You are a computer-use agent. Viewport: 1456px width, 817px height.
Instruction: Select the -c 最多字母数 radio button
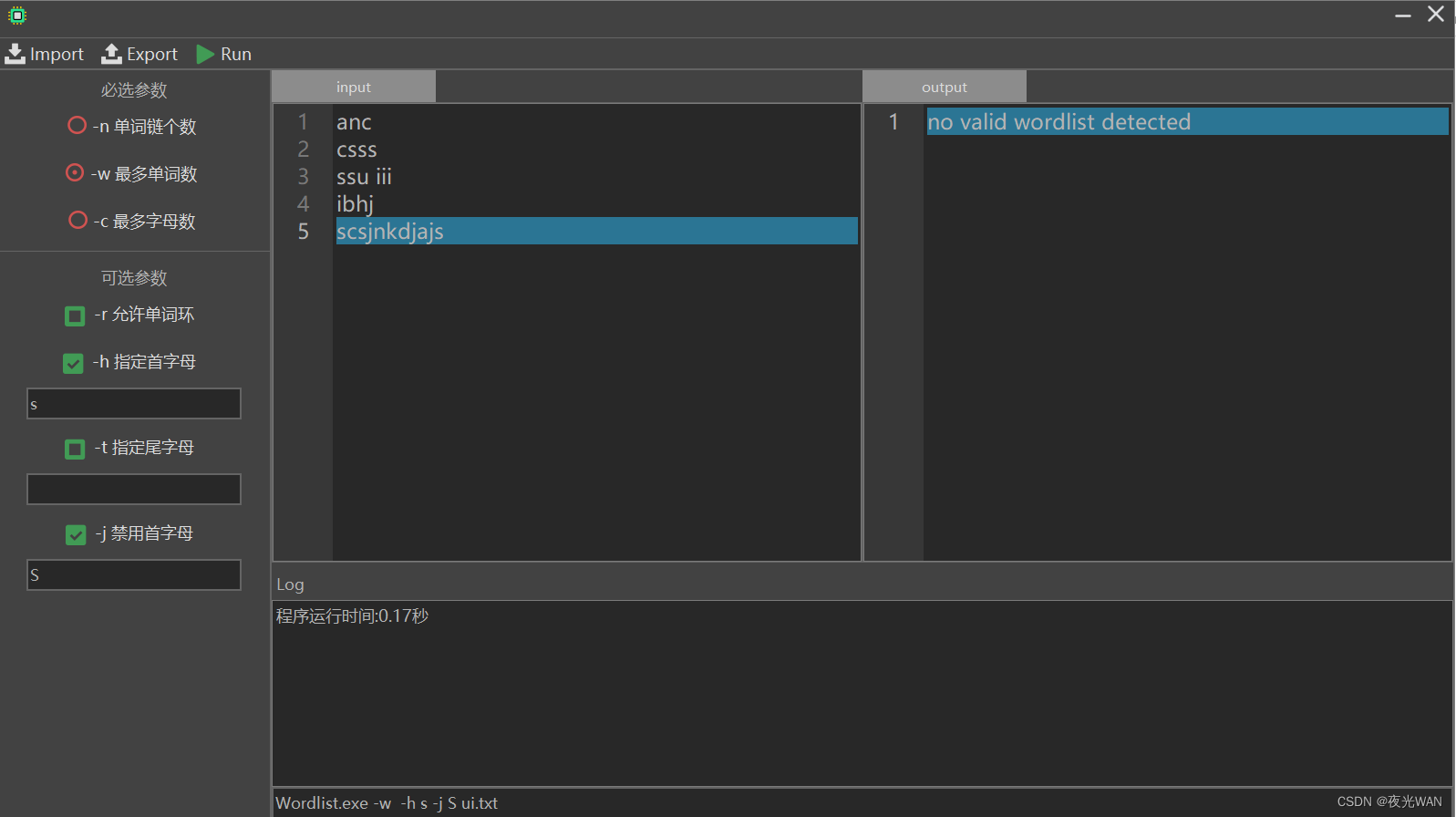[77, 220]
